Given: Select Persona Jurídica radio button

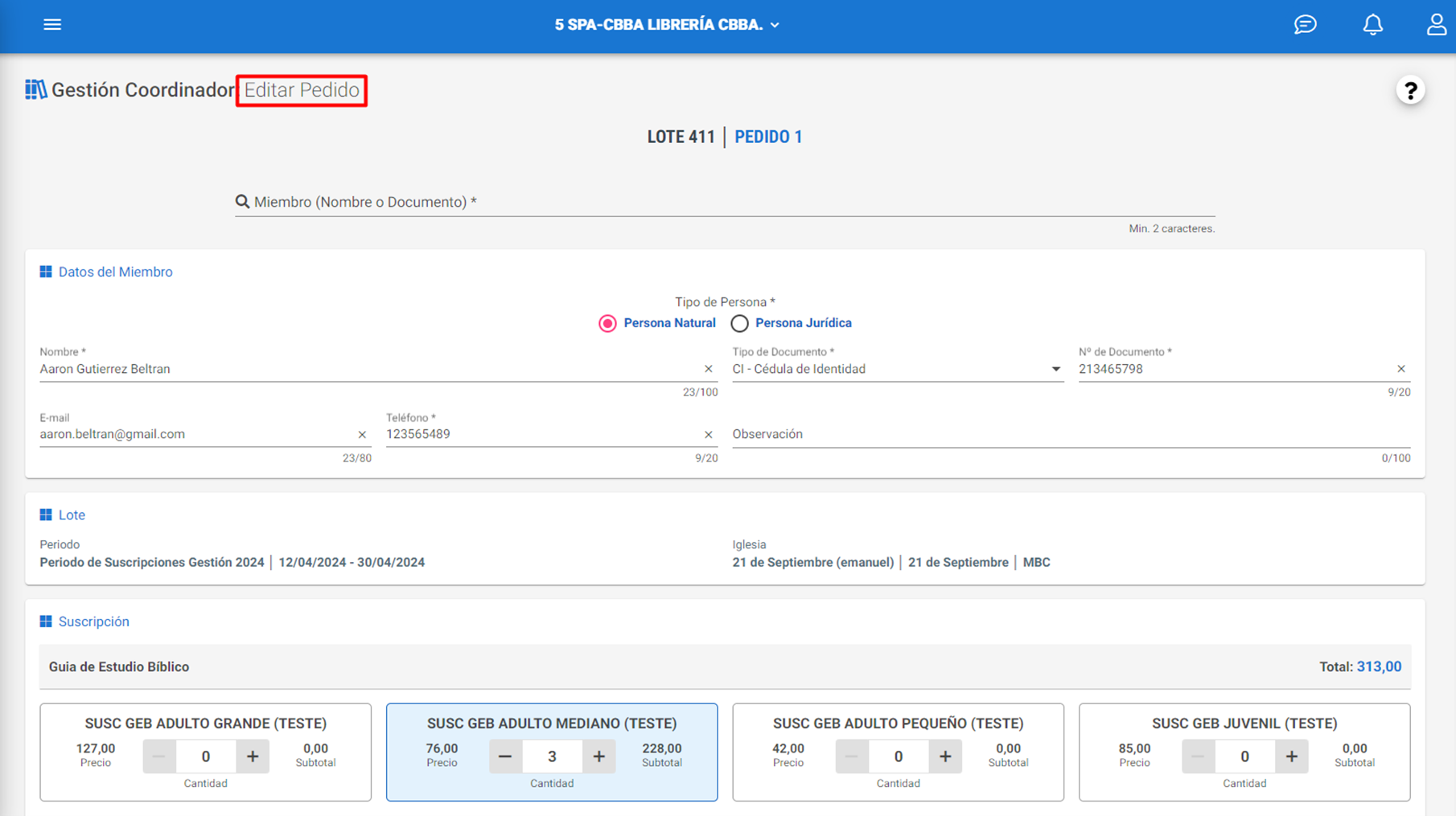Looking at the screenshot, I should (739, 323).
